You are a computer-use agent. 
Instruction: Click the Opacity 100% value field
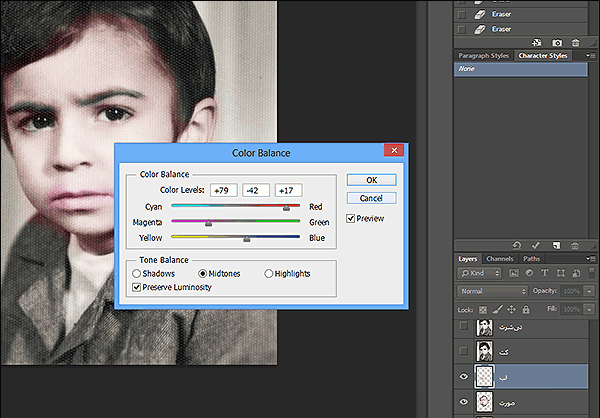pyautogui.click(x=572, y=291)
